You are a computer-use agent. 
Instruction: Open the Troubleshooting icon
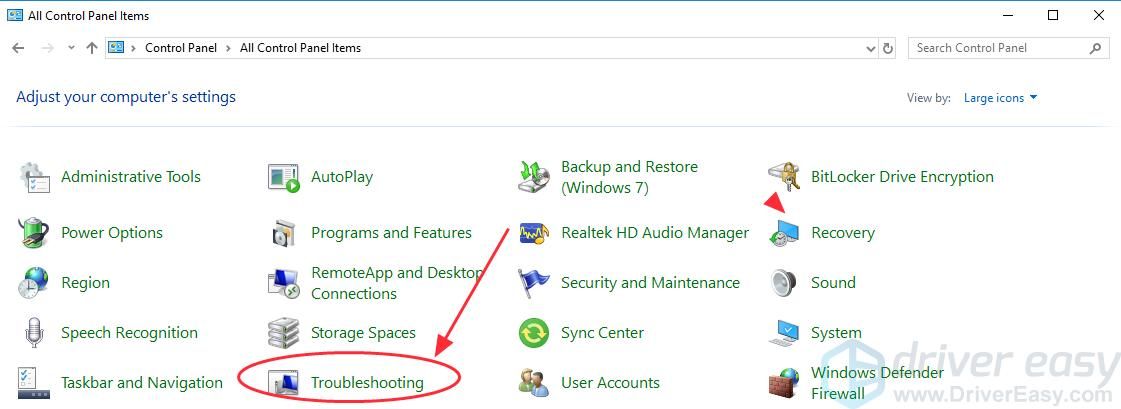tap(285, 382)
